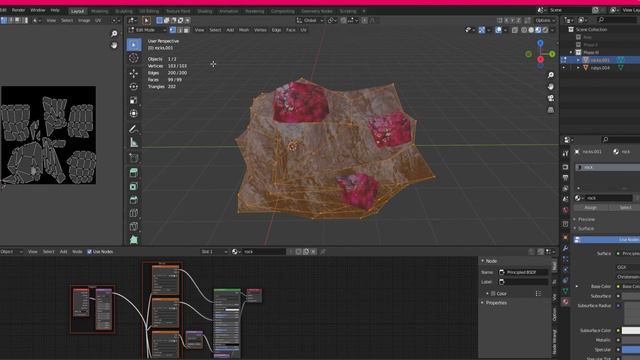640x360 pixels.
Task: Toggle X-ray display in viewport header
Action: click(x=515, y=30)
